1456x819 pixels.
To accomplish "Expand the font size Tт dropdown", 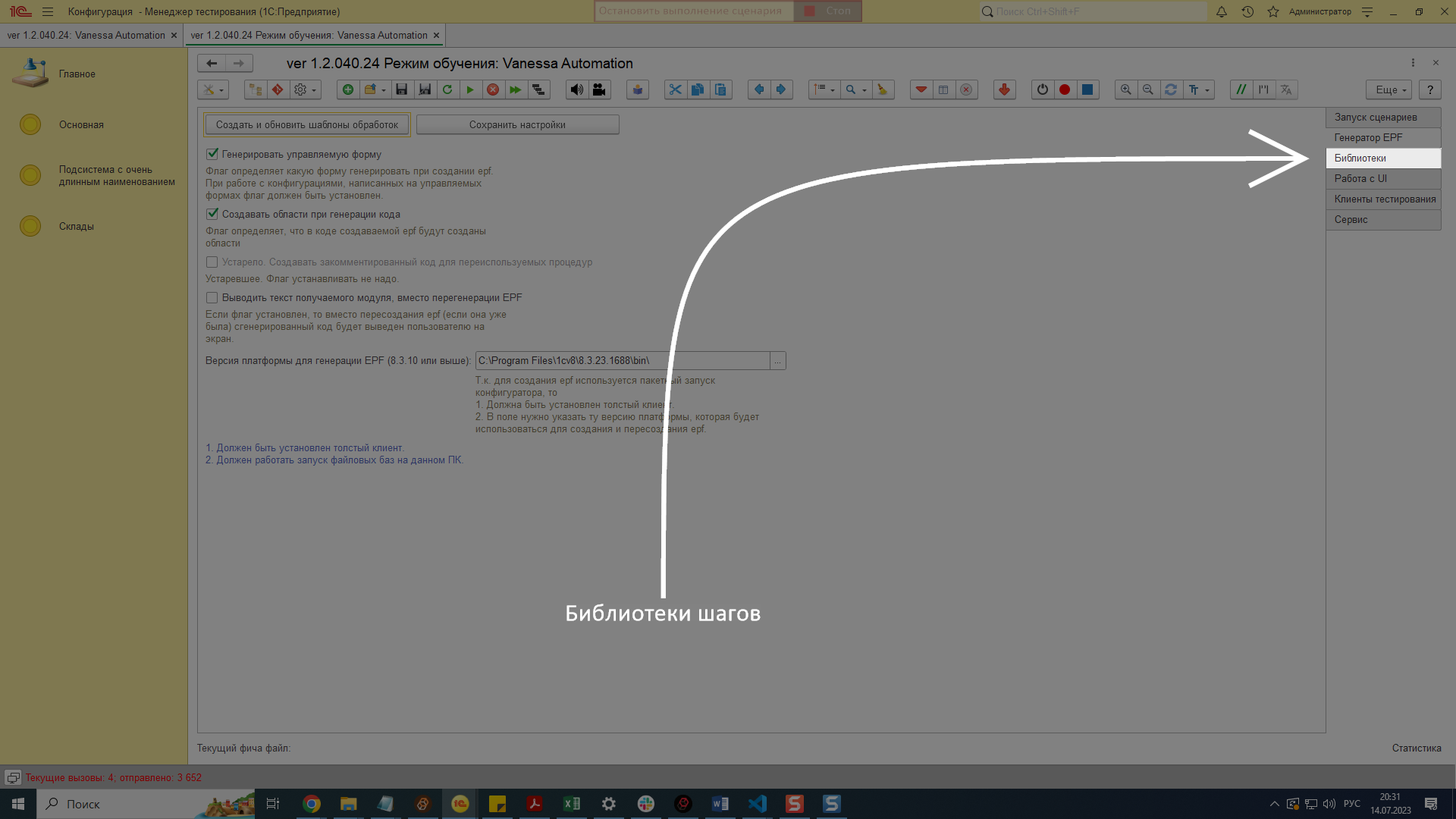I will (1207, 89).
